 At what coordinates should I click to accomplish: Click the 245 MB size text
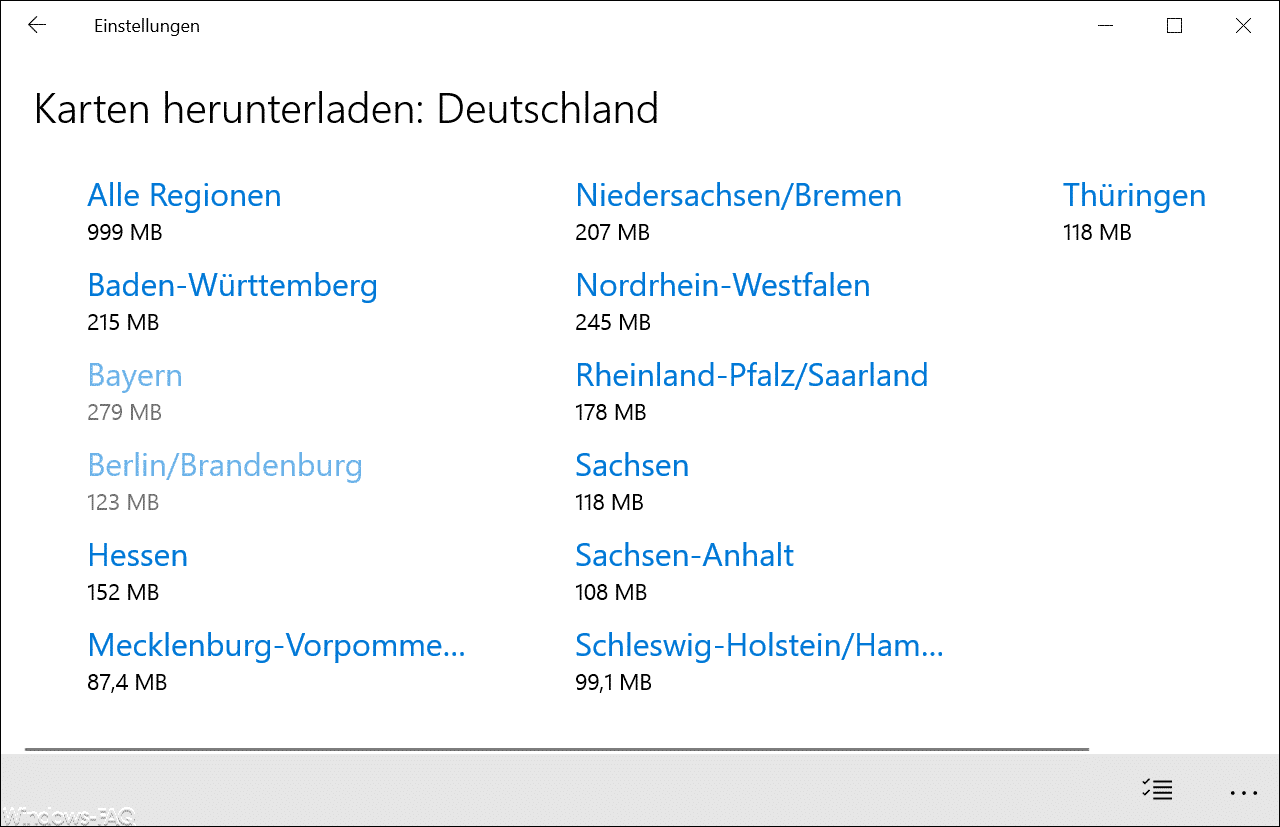[x=613, y=323]
